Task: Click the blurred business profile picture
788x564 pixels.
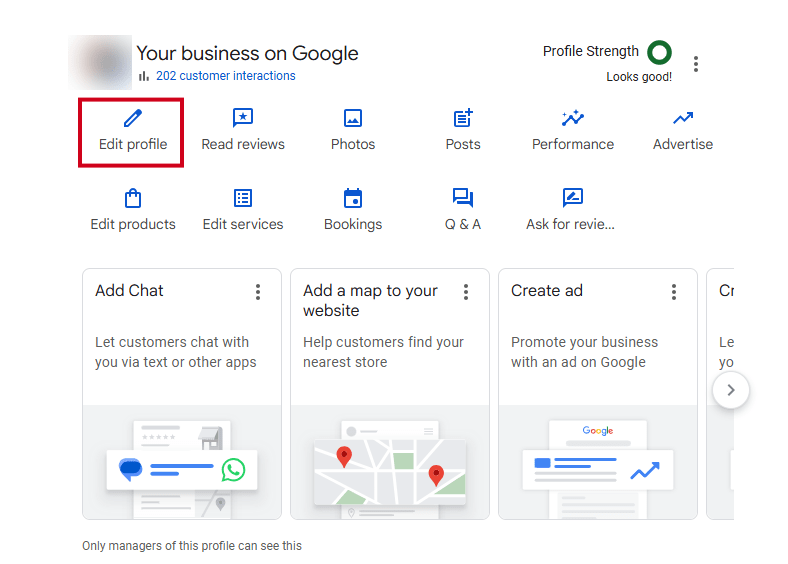Action: pos(100,62)
